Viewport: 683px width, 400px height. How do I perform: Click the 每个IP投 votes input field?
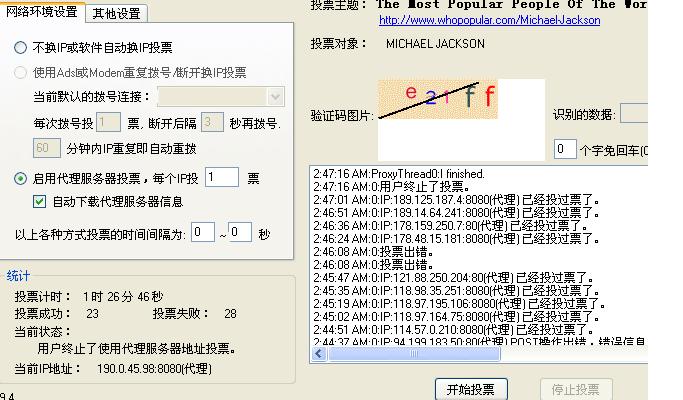[222, 178]
